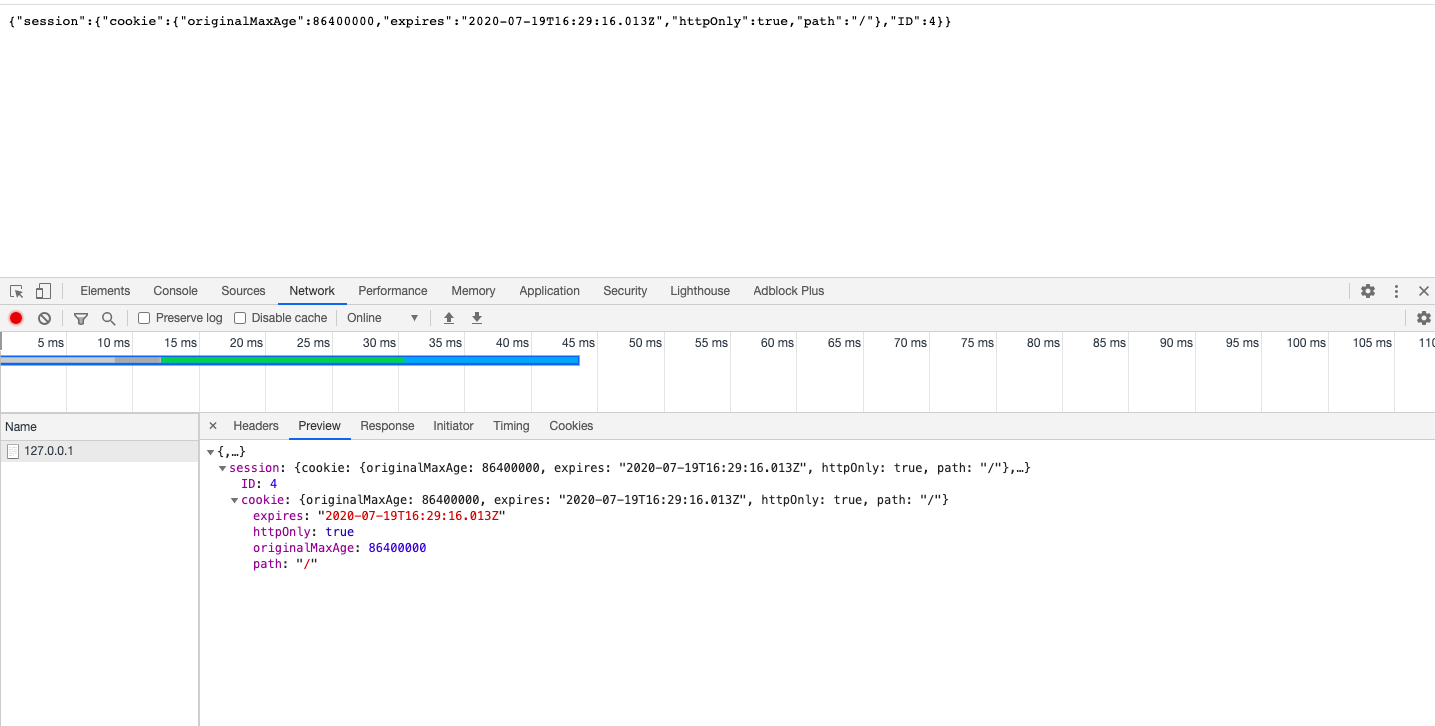
Task: Open the Performance tab
Action: point(393,291)
